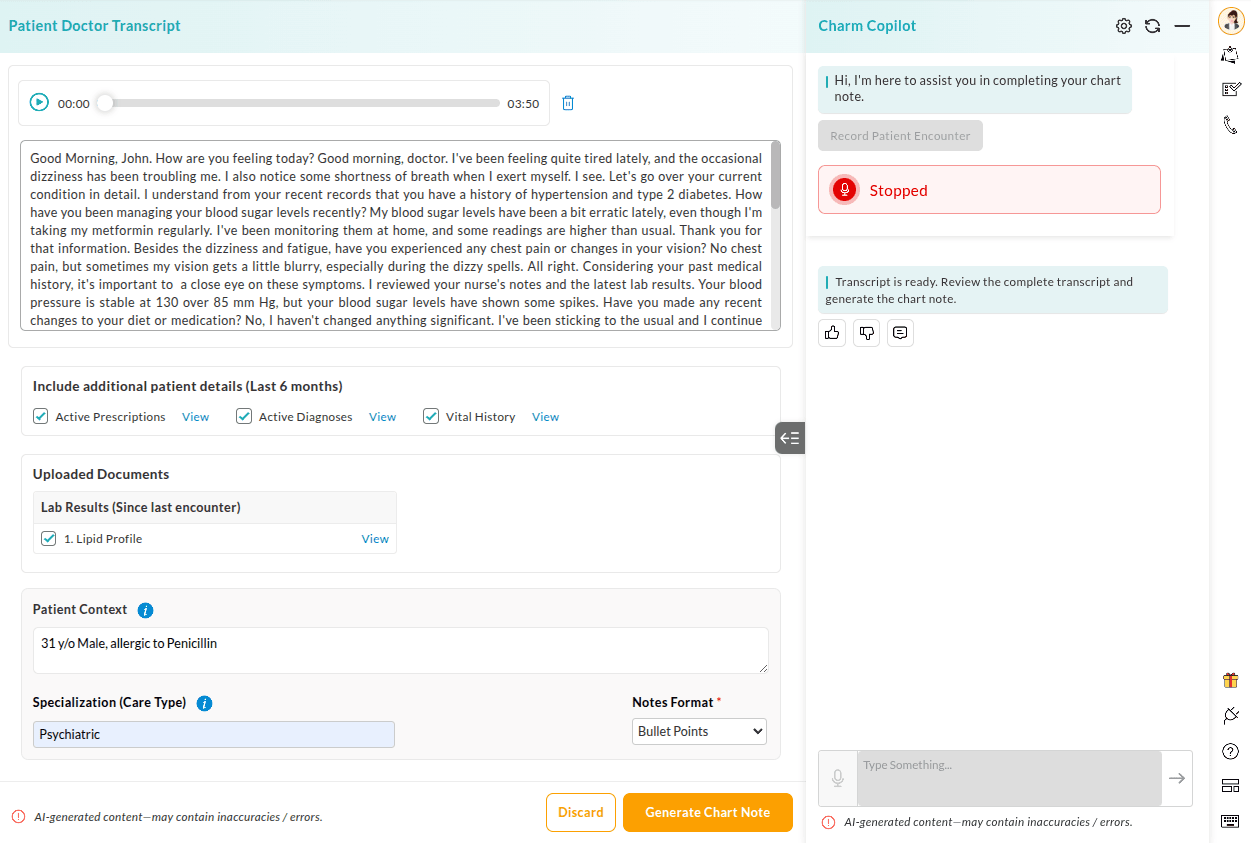Image resolution: width=1251 pixels, height=843 pixels.
Task: Open the checklist notes sidebar icon
Action: (1231, 89)
